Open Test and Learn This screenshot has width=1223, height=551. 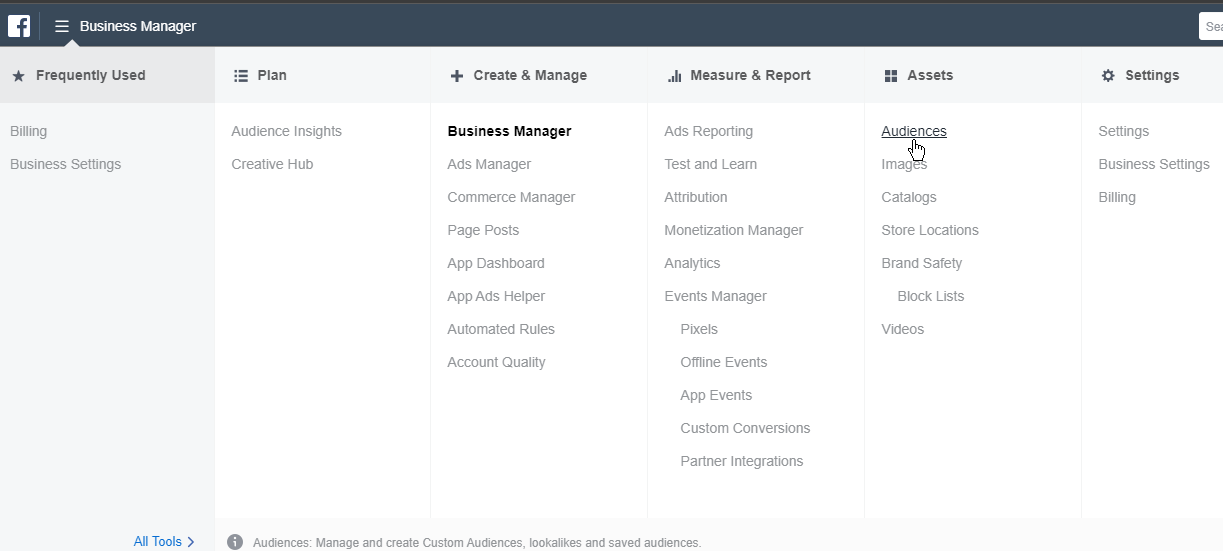click(x=710, y=164)
